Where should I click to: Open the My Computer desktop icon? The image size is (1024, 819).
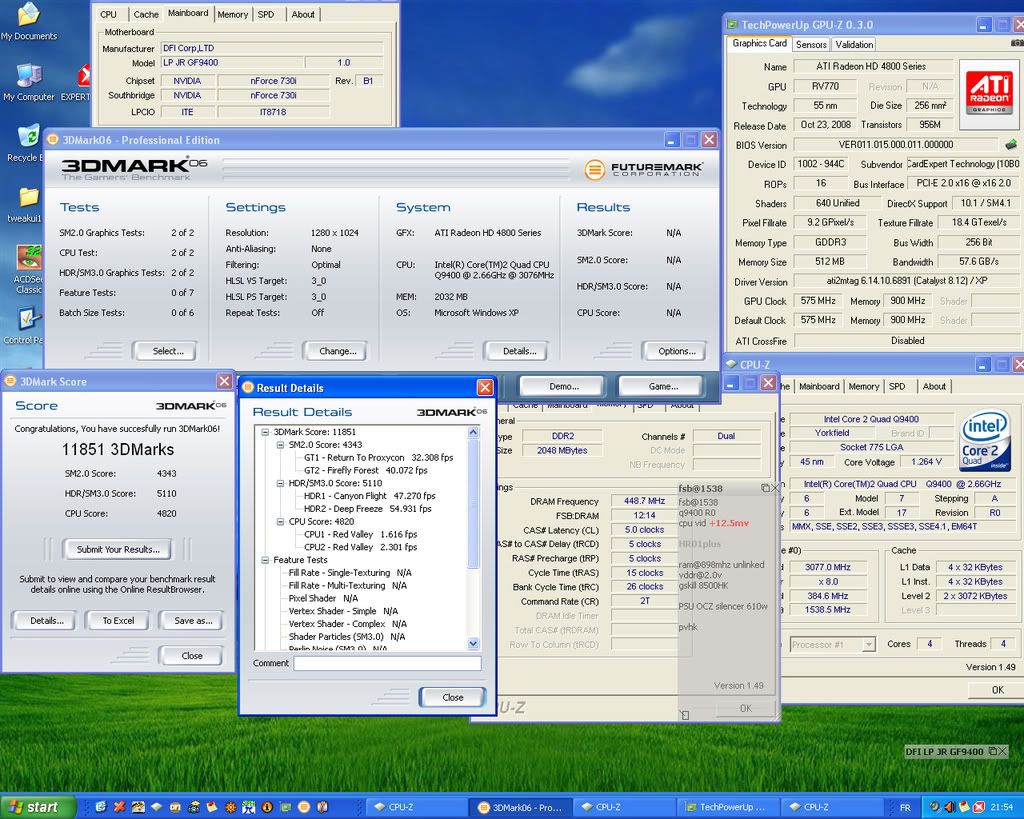tap(28, 78)
